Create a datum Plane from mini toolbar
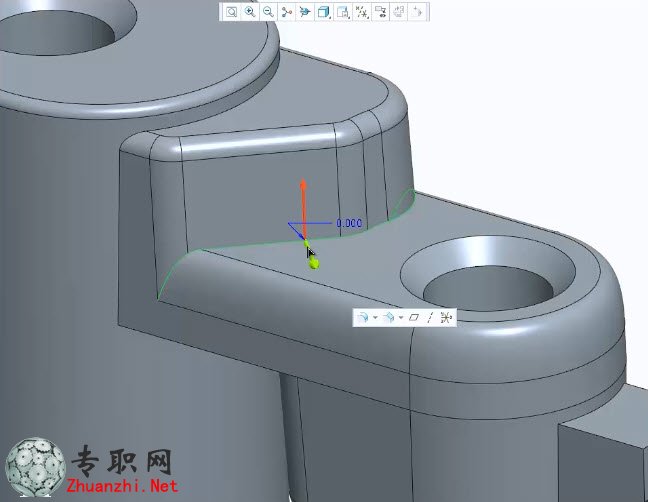This screenshot has width=648, height=502. coord(413,317)
